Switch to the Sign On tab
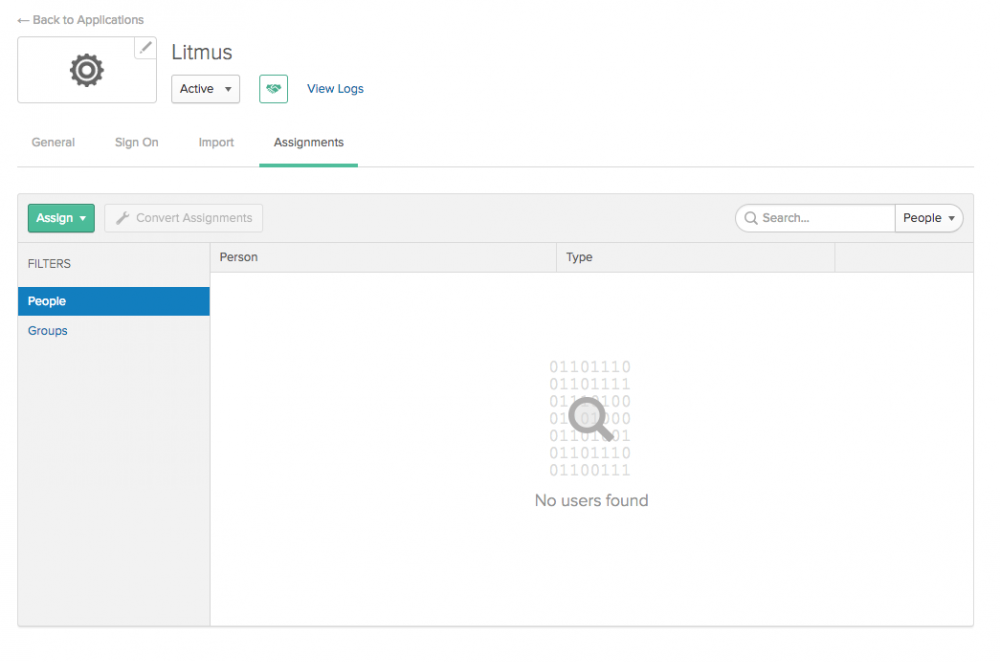This screenshot has width=1000, height=662. [136, 142]
